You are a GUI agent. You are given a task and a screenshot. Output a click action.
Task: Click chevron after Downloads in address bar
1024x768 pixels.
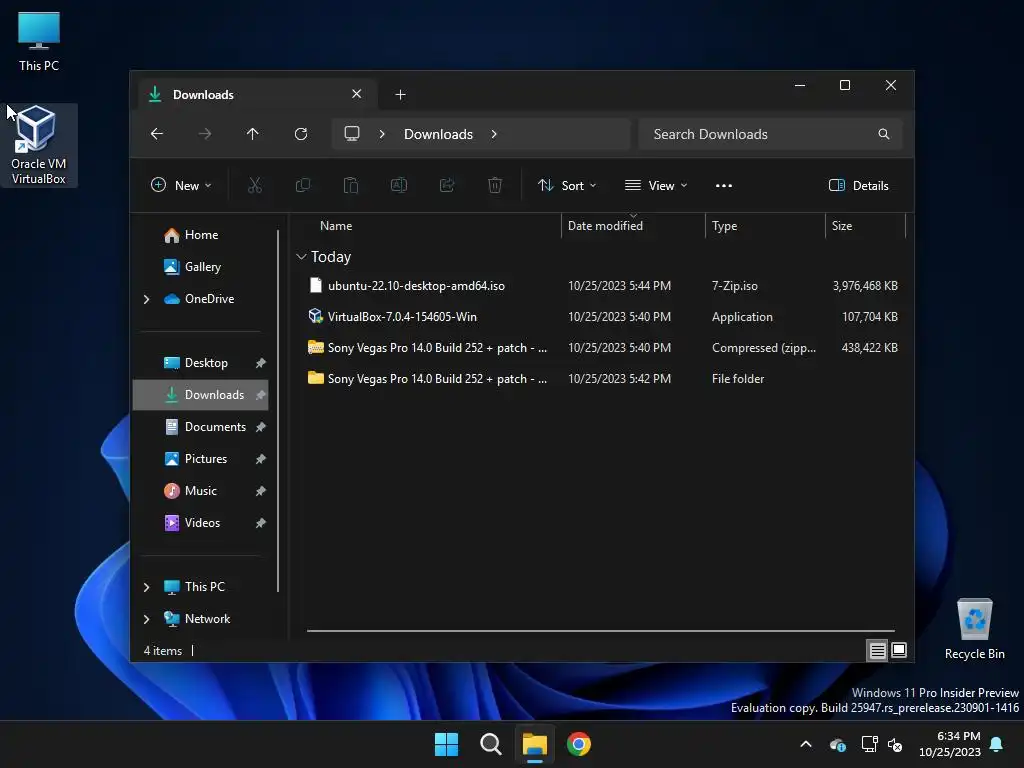click(x=494, y=134)
